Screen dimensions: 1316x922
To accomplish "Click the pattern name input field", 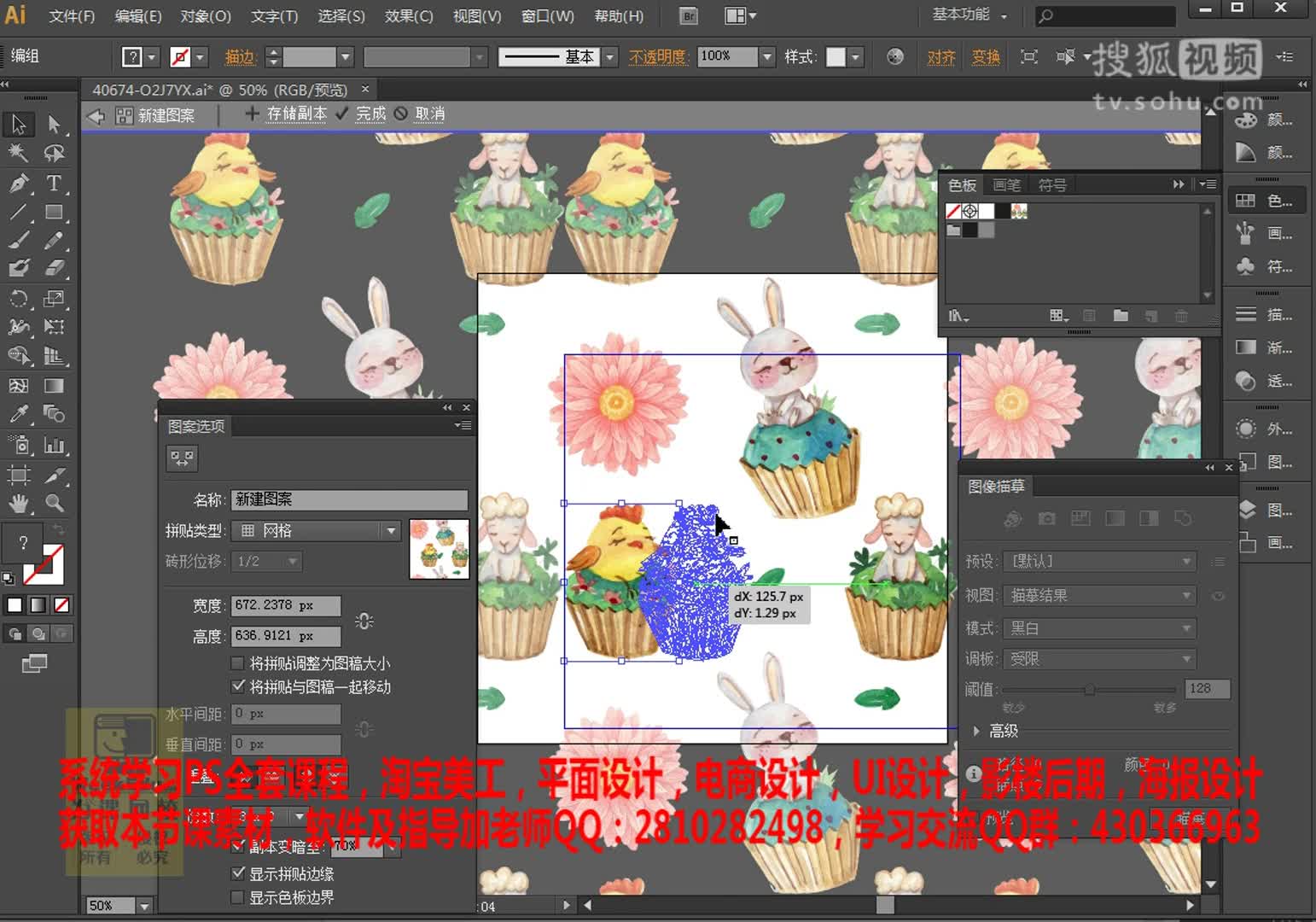I will click(350, 499).
